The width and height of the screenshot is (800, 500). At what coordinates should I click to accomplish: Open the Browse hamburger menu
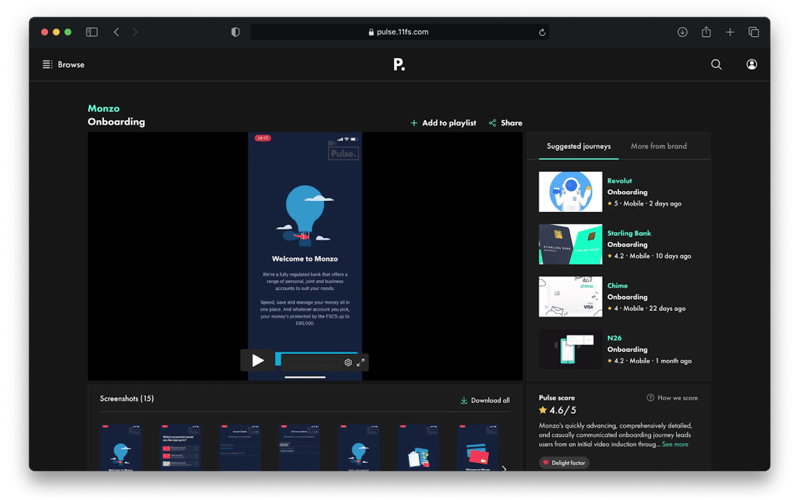(63, 64)
